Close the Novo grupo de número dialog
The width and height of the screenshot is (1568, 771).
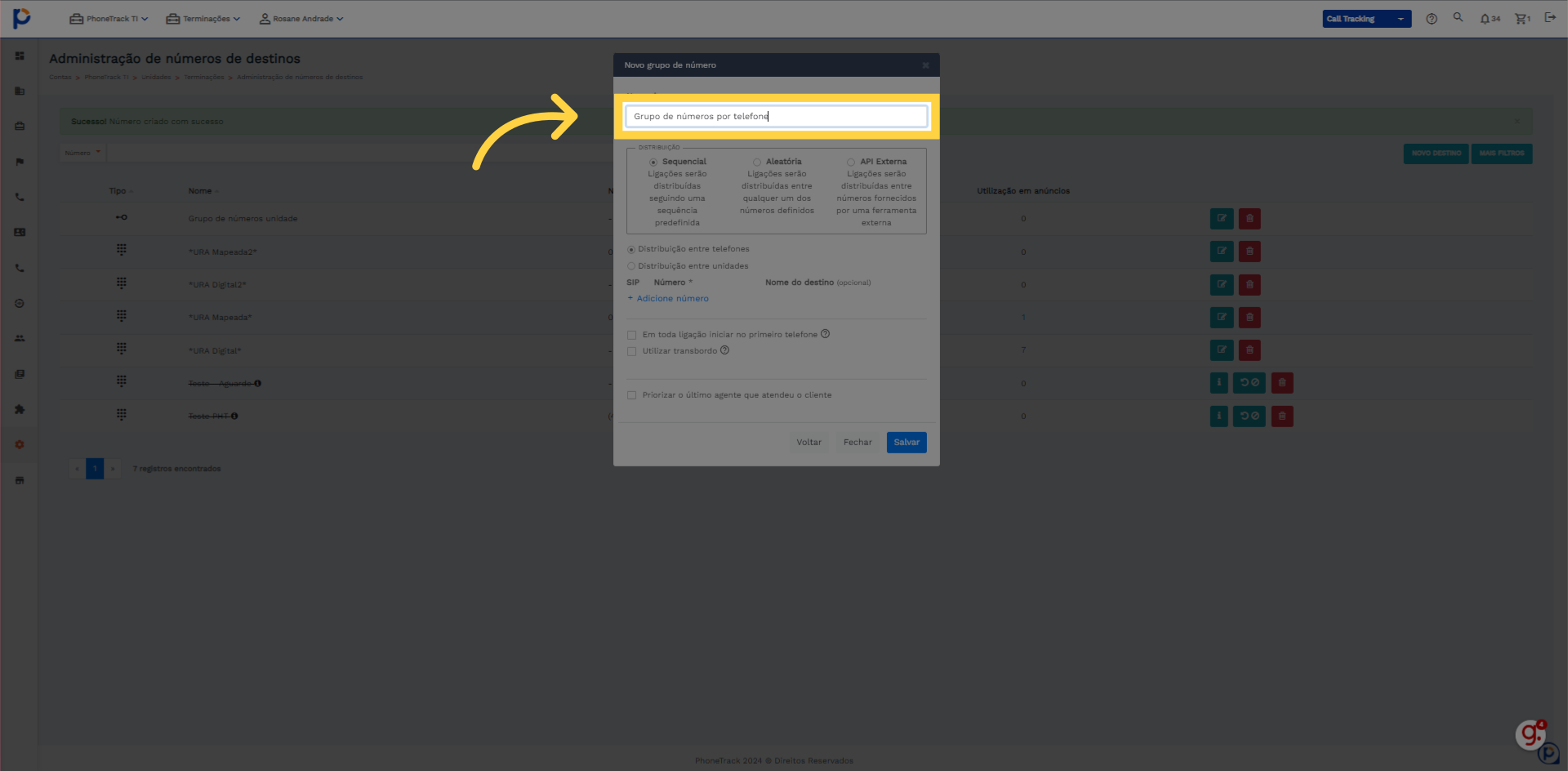pyautogui.click(x=925, y=65)
